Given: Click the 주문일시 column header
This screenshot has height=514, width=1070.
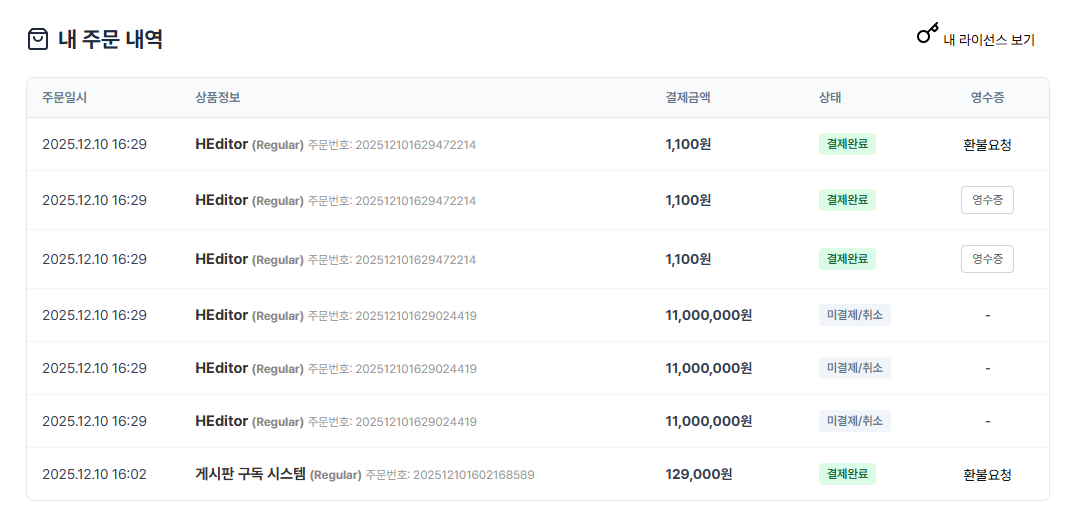Looking at the screenshot, I should 64,98.
